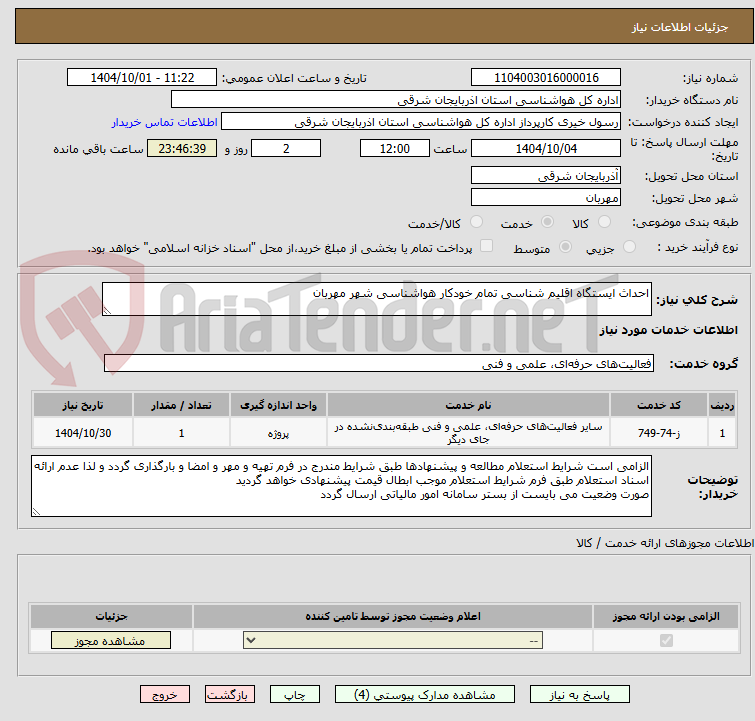Click the شهر محل تحویل مهربان field
755x721 pixels.
(546, 197)
